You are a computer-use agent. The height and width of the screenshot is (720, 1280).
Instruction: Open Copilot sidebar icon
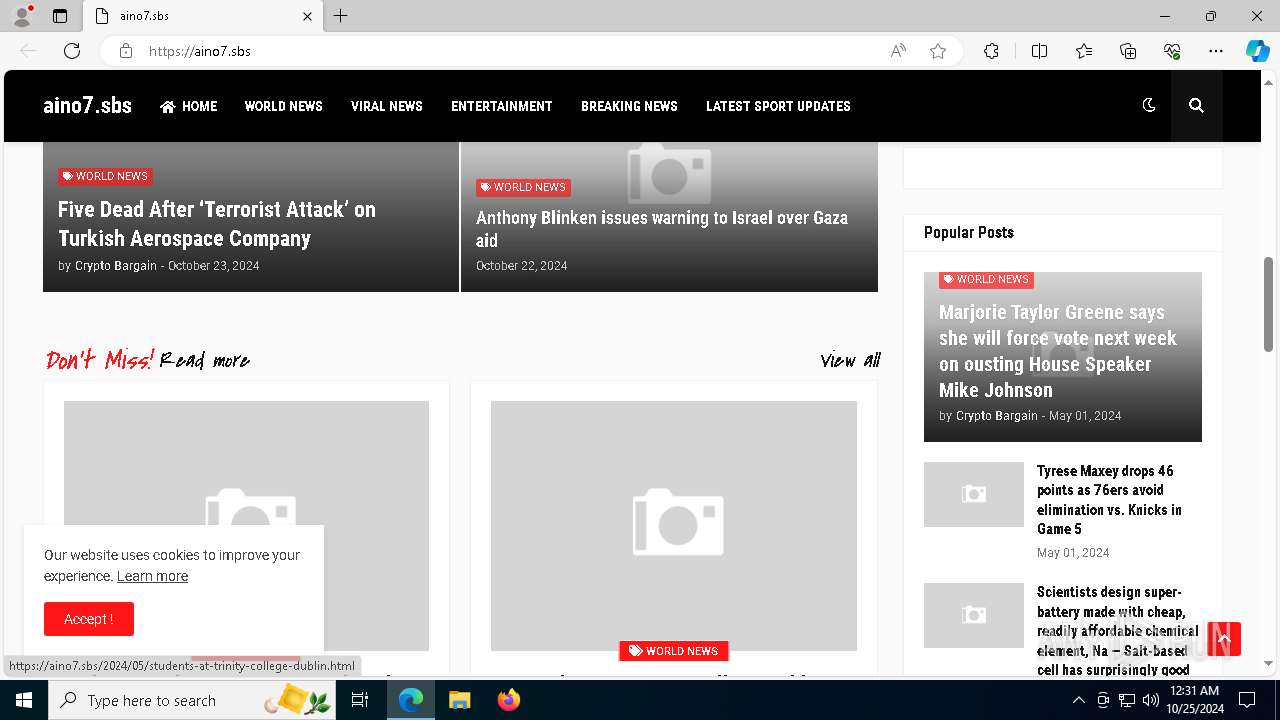tap(1257, 51)
